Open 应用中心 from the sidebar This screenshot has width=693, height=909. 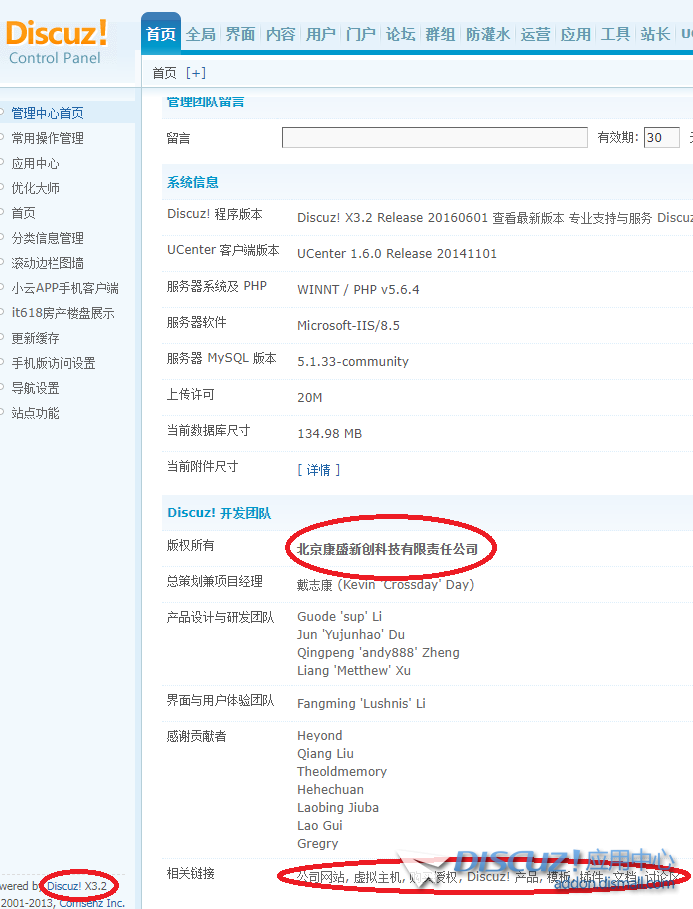click(x=35, y=163)
